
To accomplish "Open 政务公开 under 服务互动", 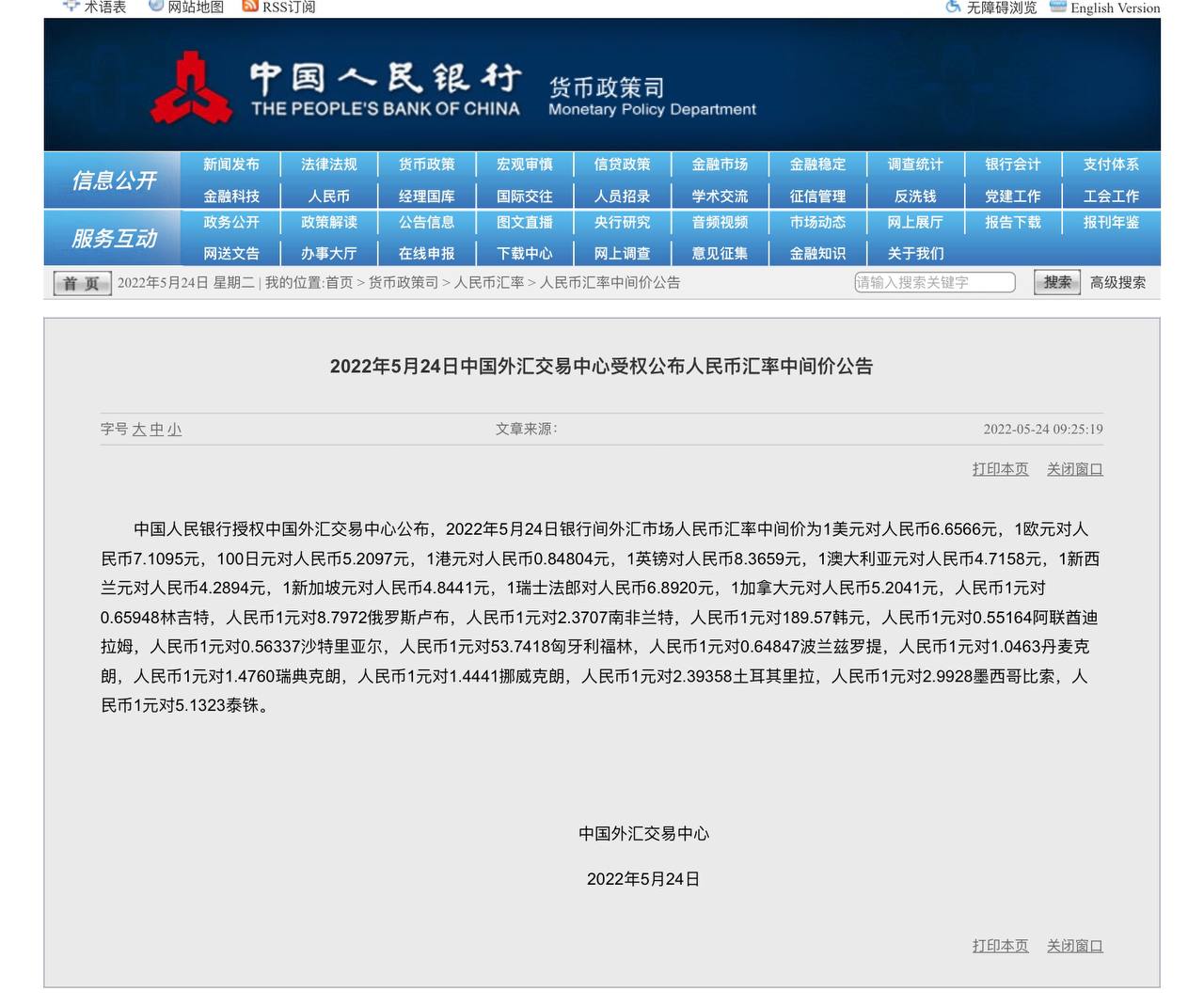I will pos(230,223).
